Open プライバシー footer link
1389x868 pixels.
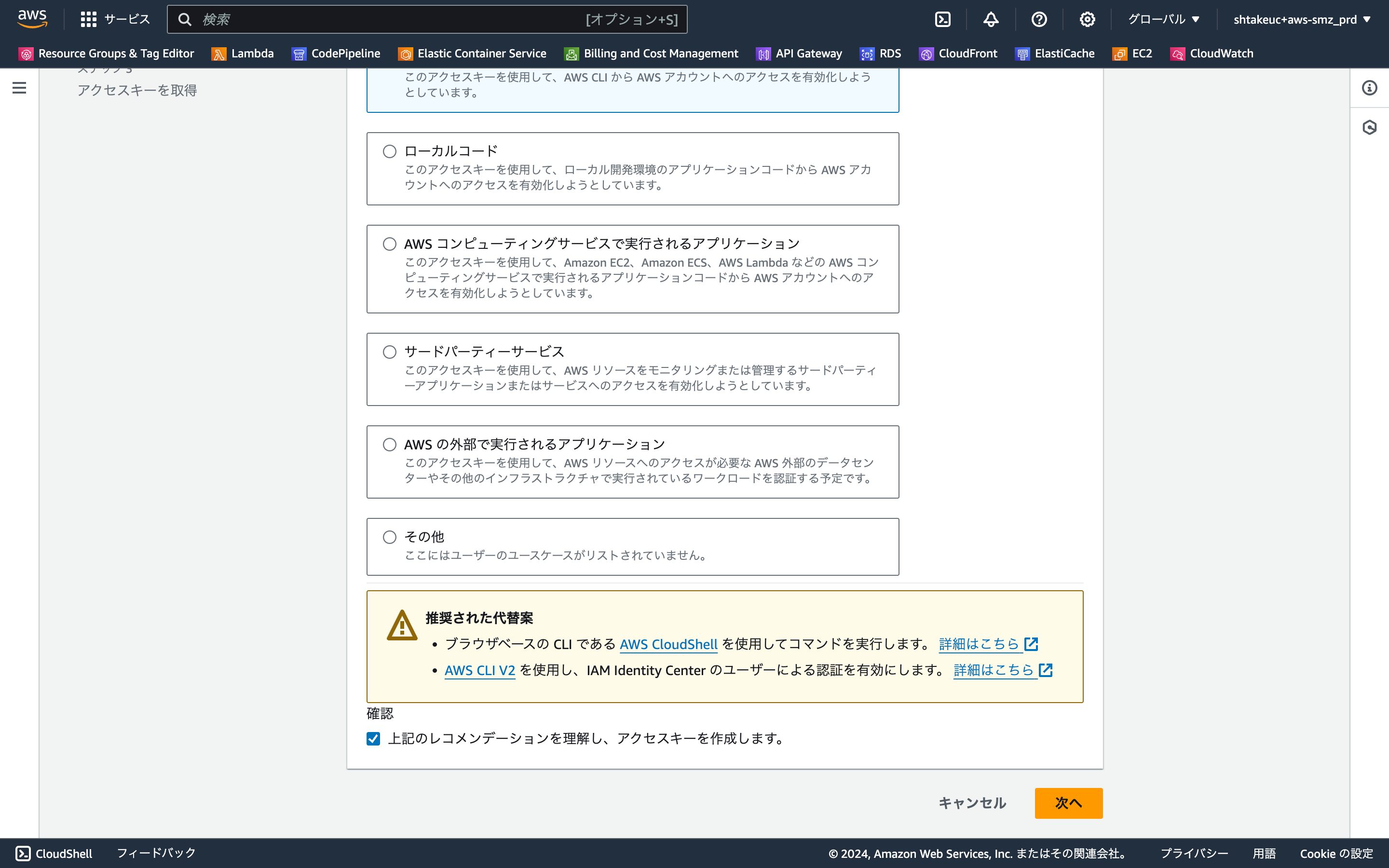coord(1195,854)
